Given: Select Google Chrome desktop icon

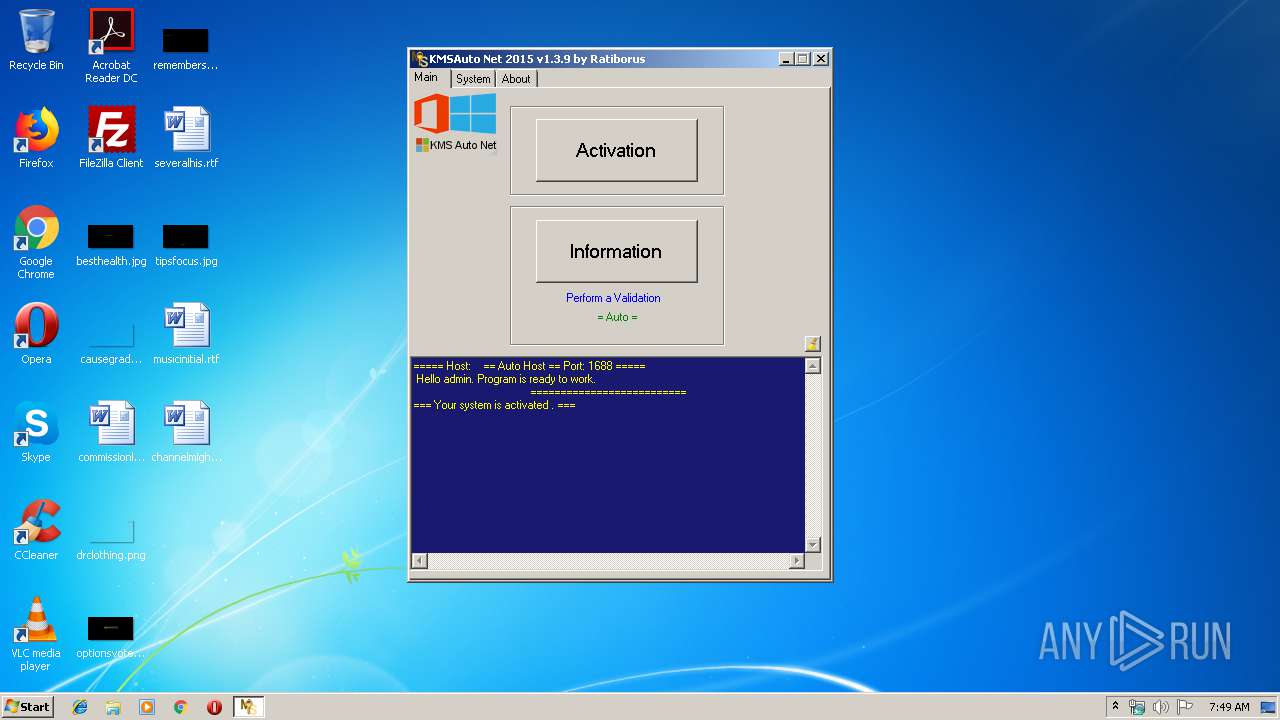Looking at the screenshot, I should coord(36,242).
